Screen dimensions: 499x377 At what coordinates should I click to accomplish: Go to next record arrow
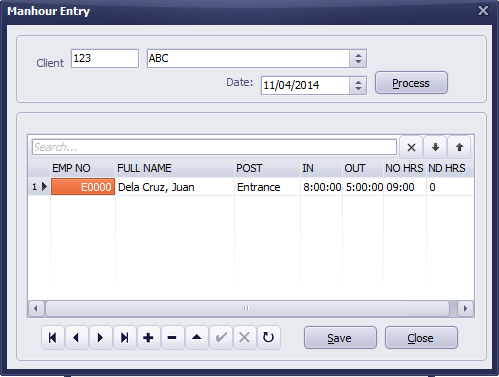pyautogui.click(x=101, y=338)
